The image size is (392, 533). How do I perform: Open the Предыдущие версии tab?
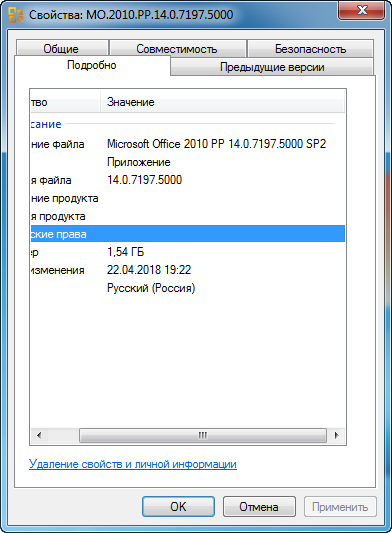tap(272, 67)
